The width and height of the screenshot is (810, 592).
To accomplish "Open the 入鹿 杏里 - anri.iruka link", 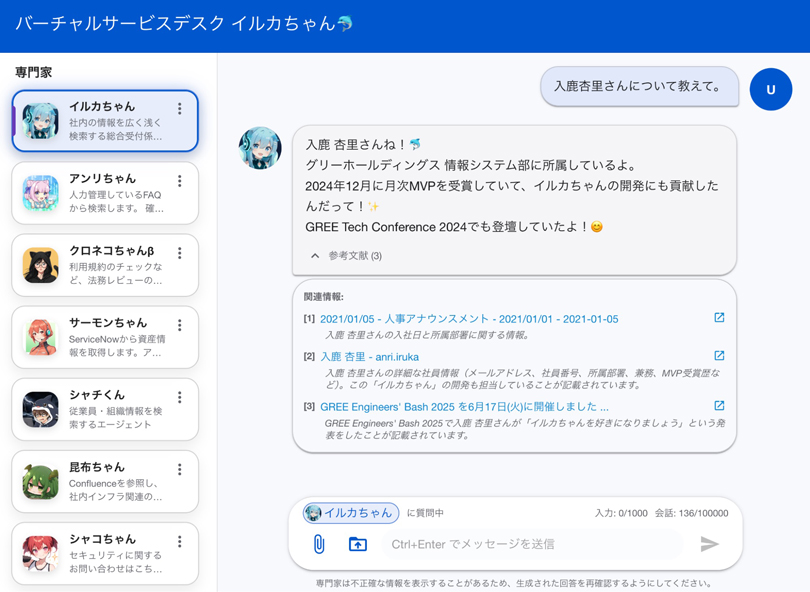I will pyautogui.click(x=369, y=357).
